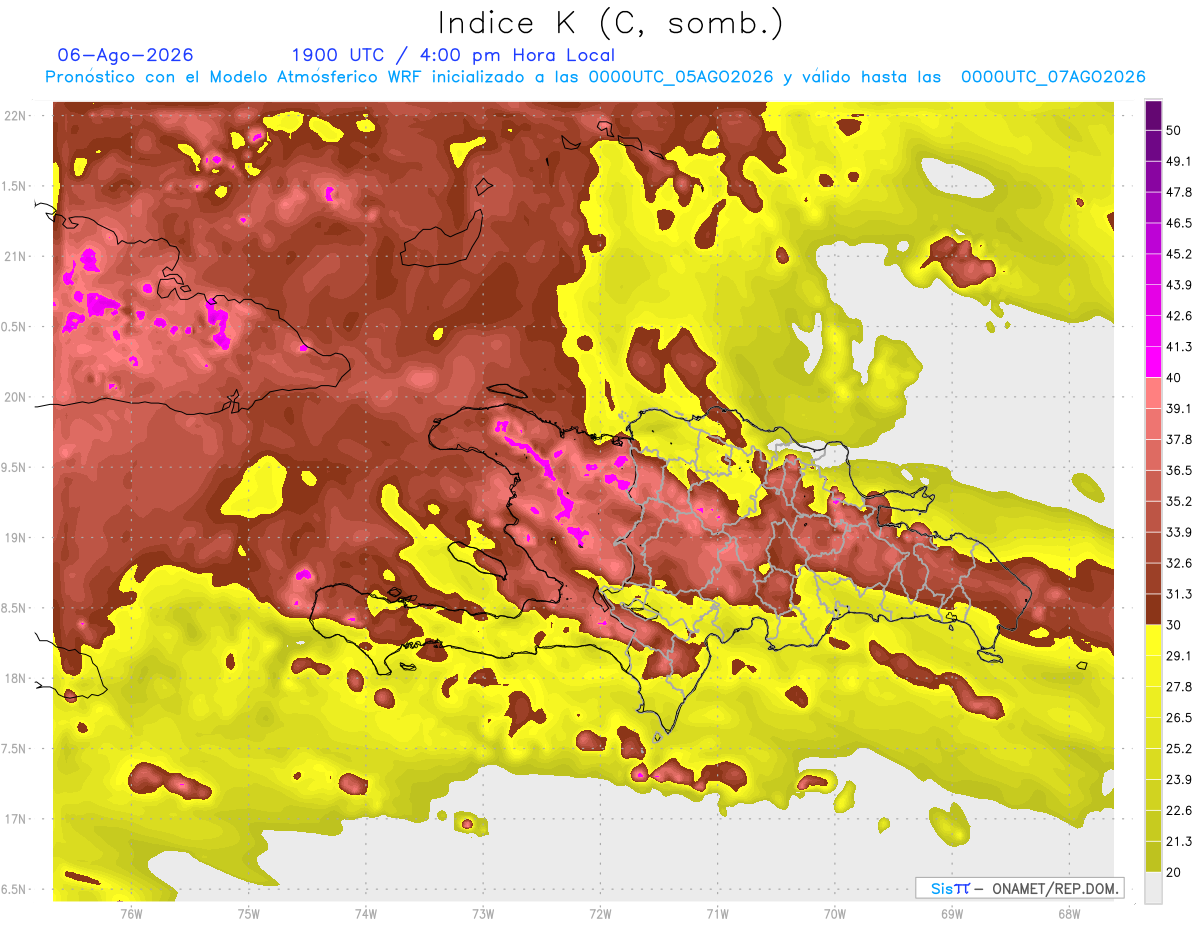Click the colorbar value "21.3"
1200x927 pixels.
(x=1177, y=841)
